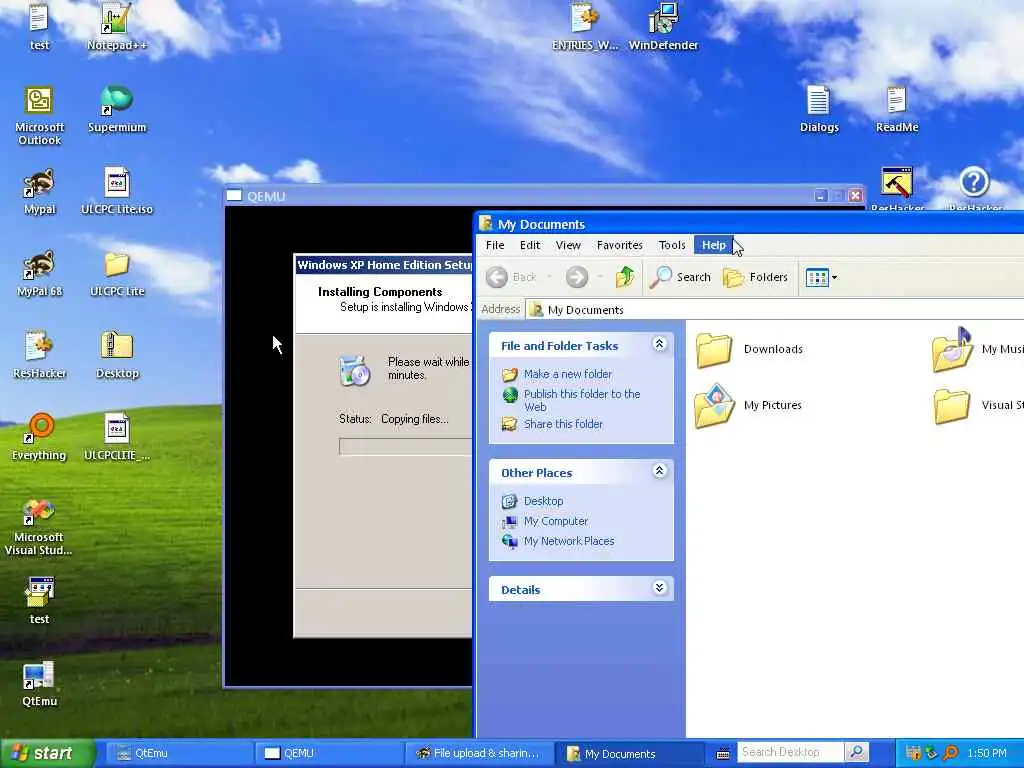Open ResHacker help file icon

[975, 189]
